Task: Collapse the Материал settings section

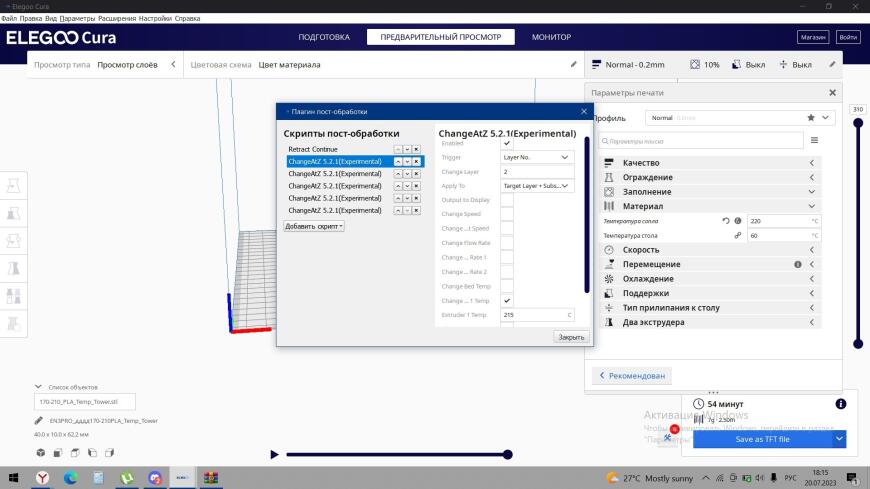Action: (x=711, y=206)
